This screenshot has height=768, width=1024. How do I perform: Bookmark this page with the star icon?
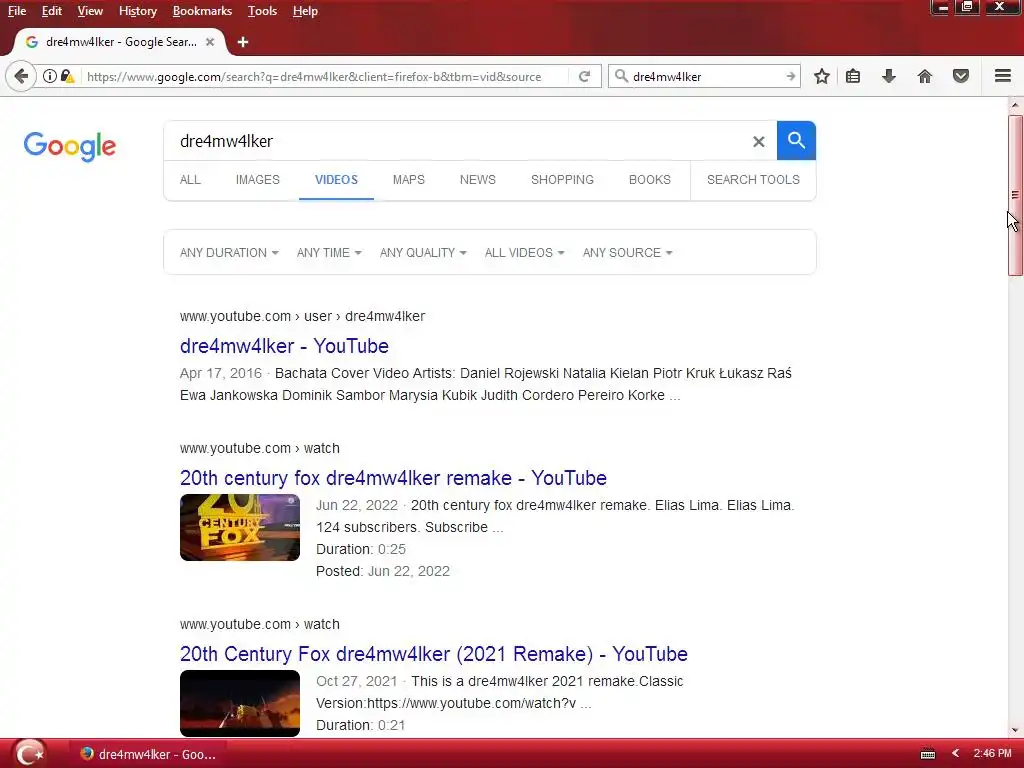pos(822,76)
